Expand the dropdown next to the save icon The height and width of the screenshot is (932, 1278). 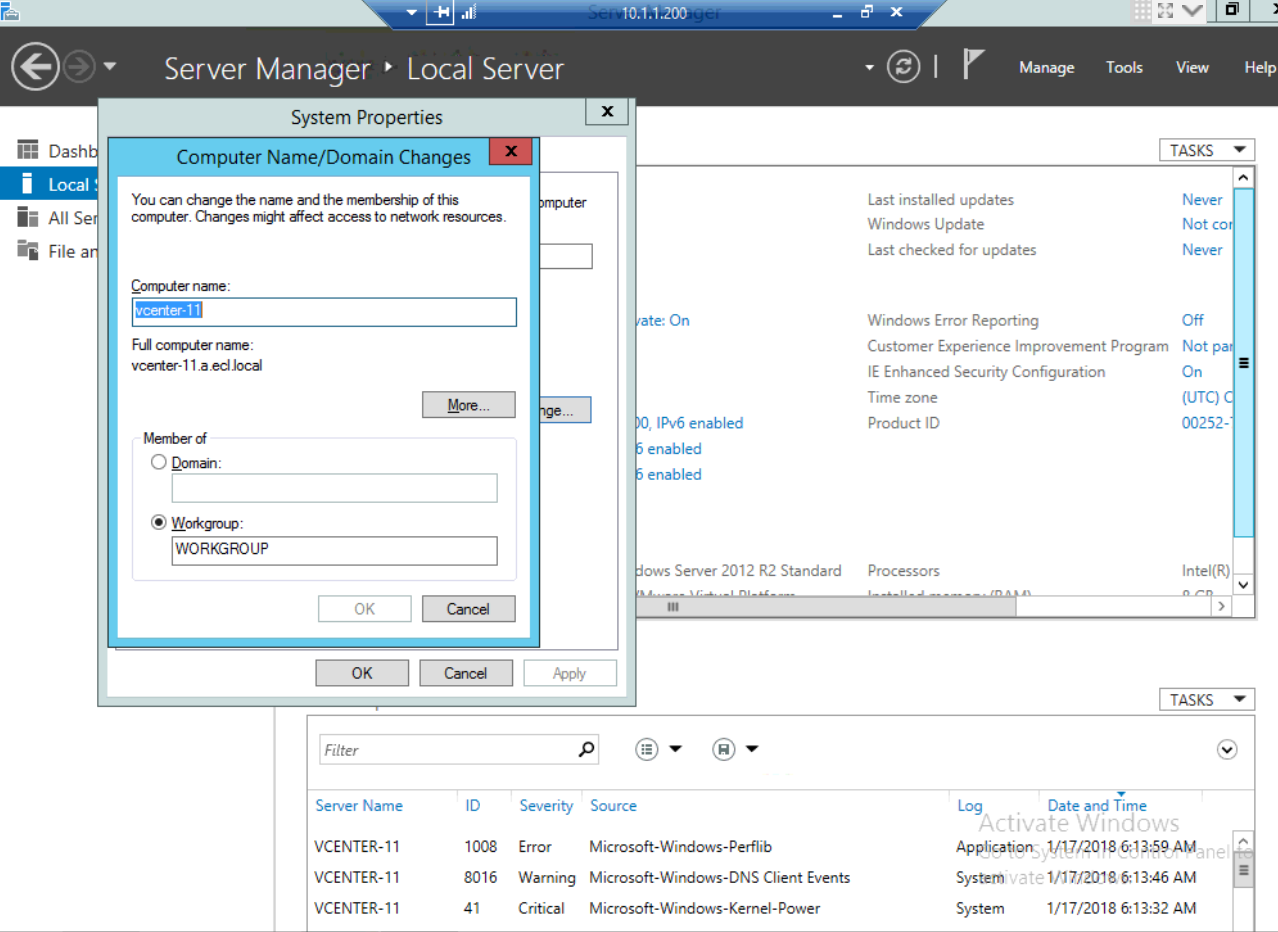[x=752, y=749]
